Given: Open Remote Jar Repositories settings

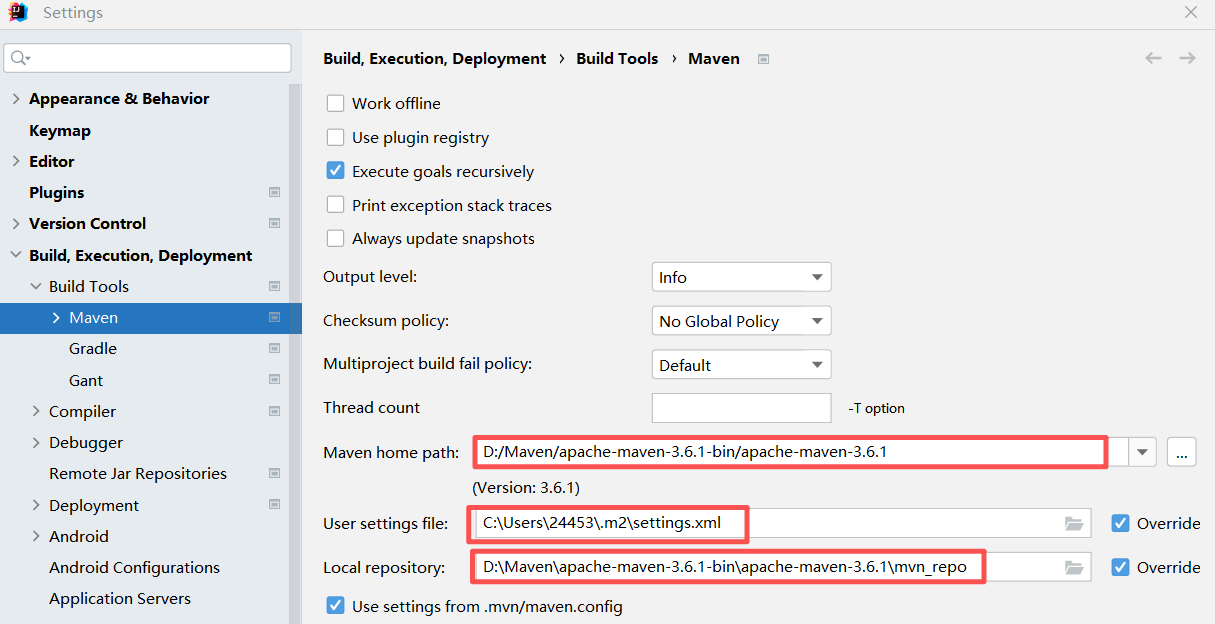Looking at the screenshot, I should coord(138,473).
